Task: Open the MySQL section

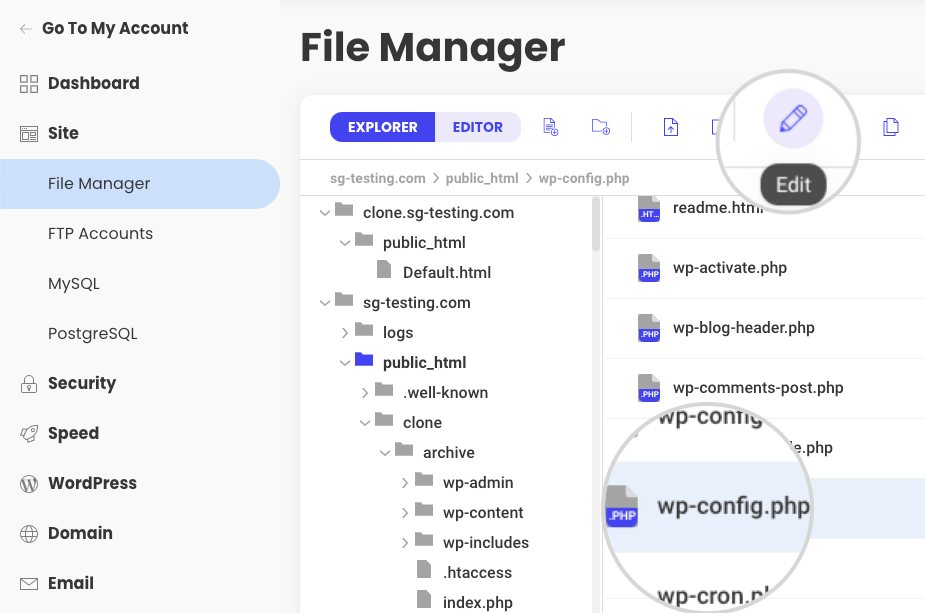Action: [74, 283]
